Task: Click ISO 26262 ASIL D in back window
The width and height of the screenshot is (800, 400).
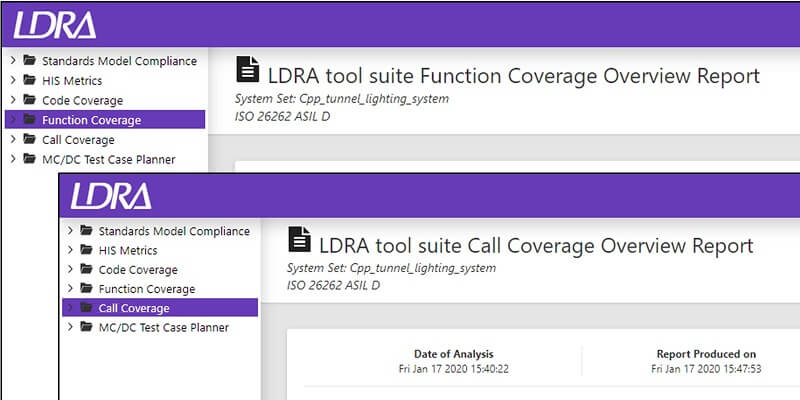Action: (282, 116)
